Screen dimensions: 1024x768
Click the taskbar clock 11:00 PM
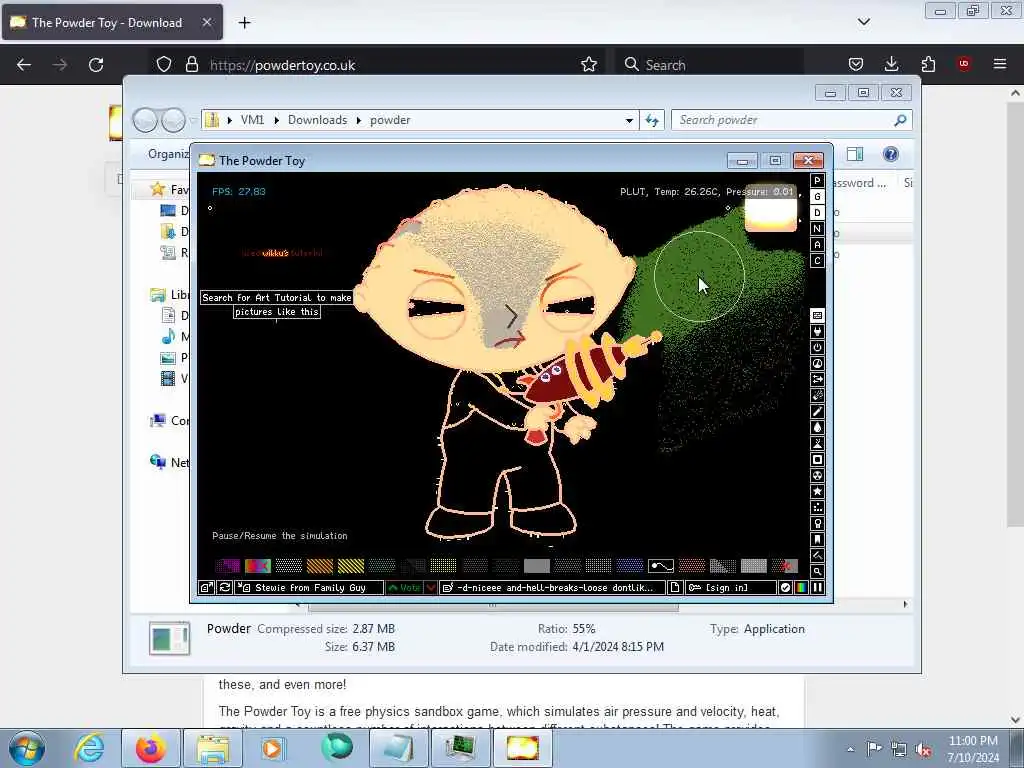click(x=972, y=749)
